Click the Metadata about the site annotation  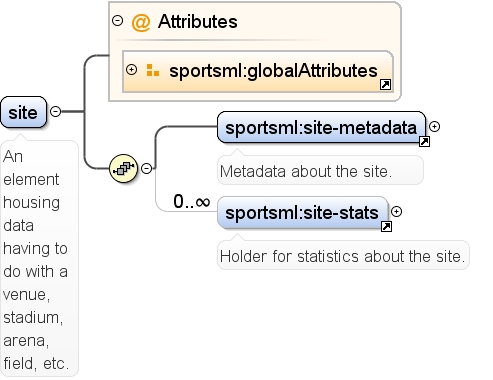306,172
